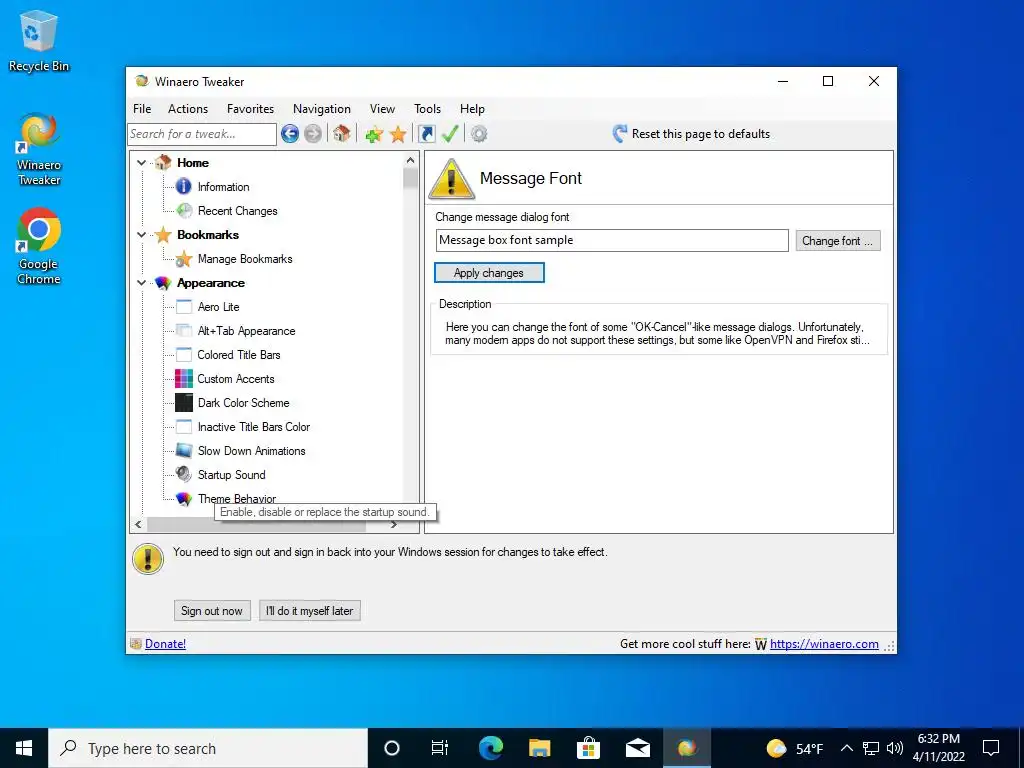Screen dimensions: 1024x768
Task: Choose I'll do it myself later
Action: tap(310, 611)
